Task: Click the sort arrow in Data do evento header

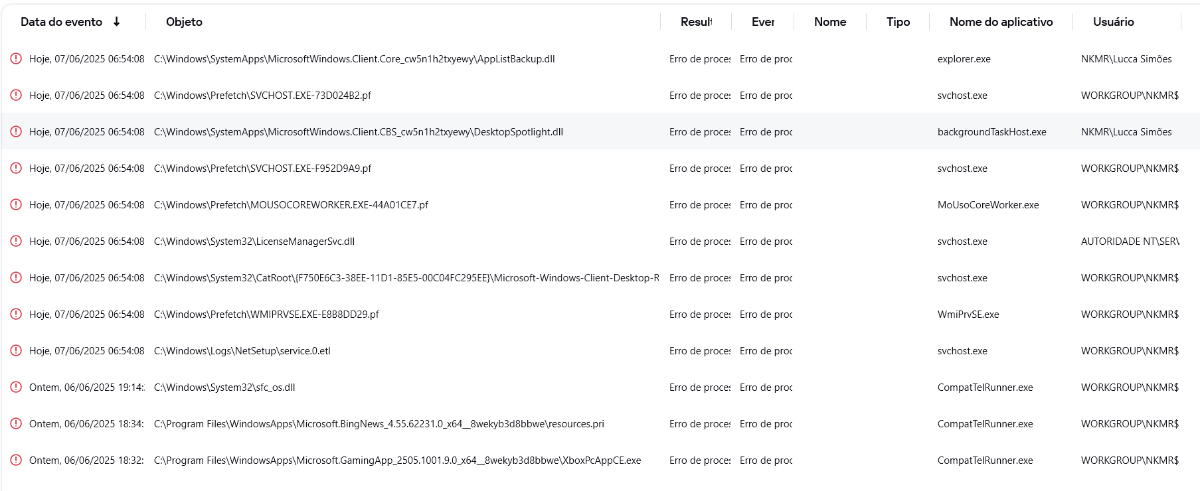Action: (117, 22)
